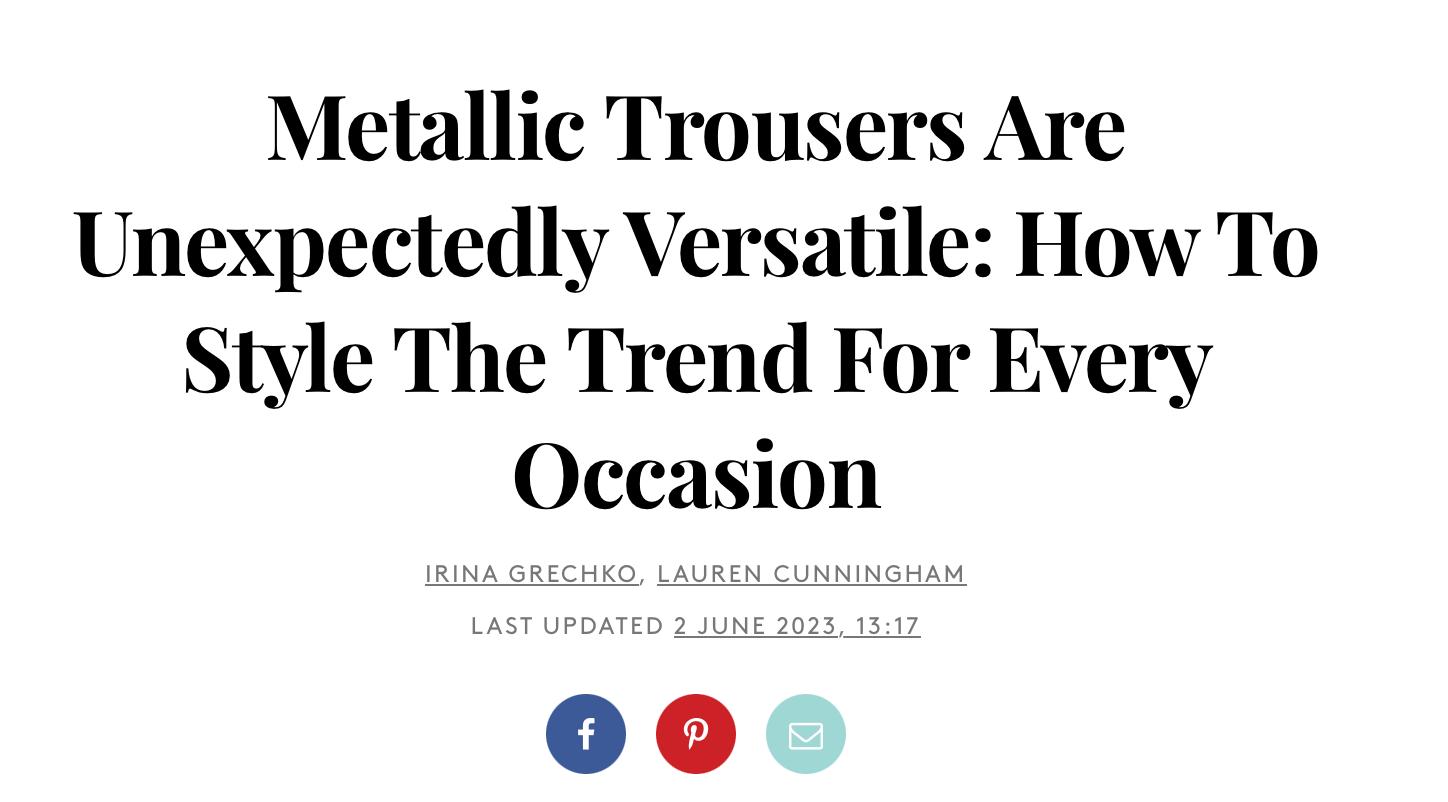Click the word Occasion in the headline

click(x=696, y=474)
